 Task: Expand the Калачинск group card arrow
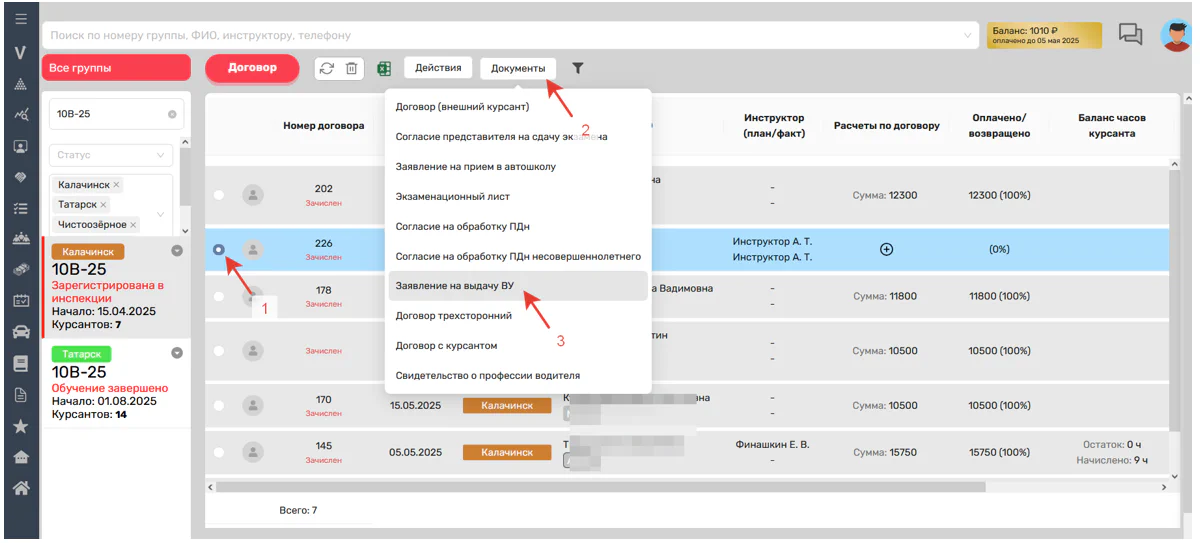pyautogui.click(x=177, y=251)
